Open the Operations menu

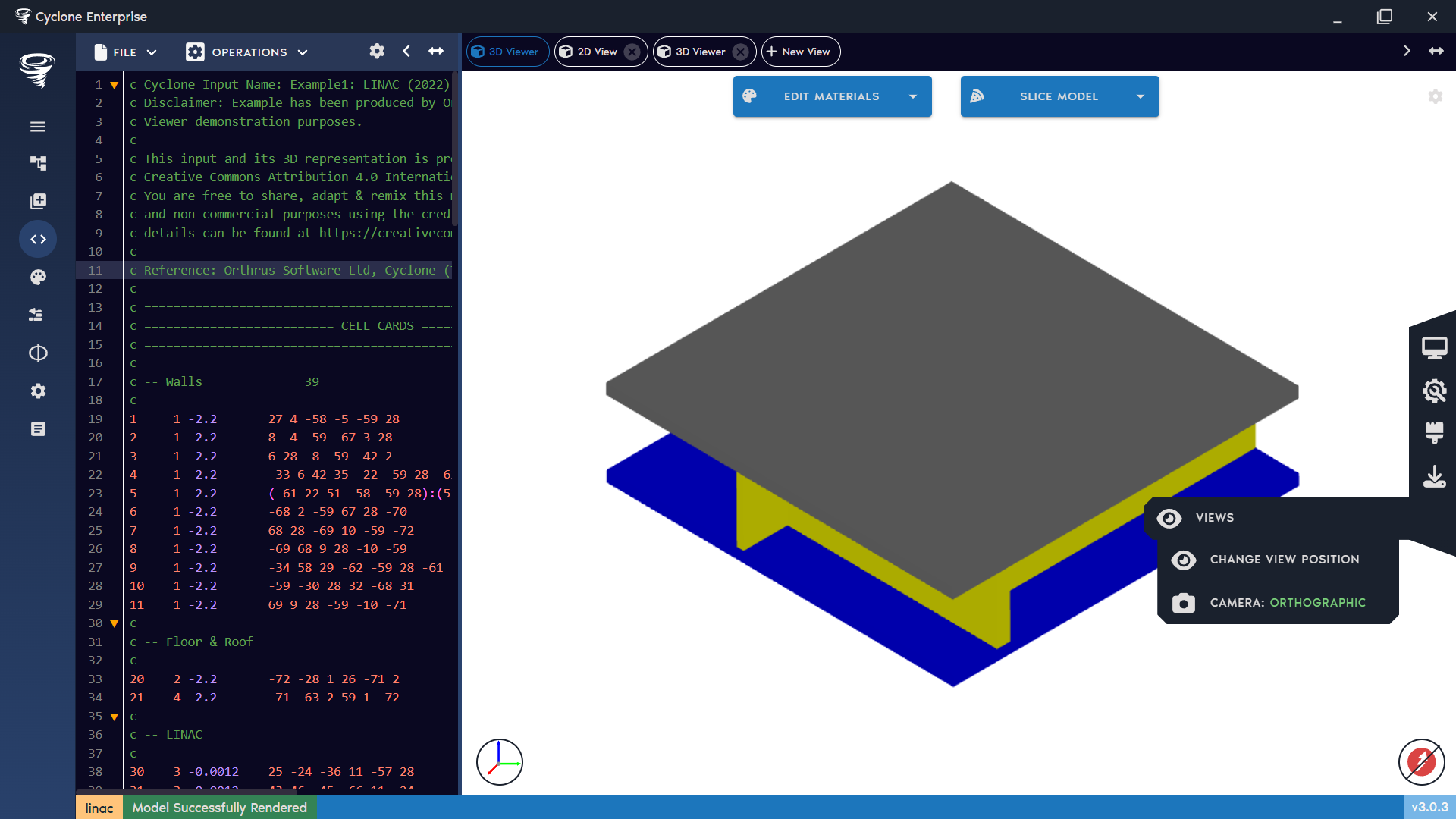tap(247, 52)
